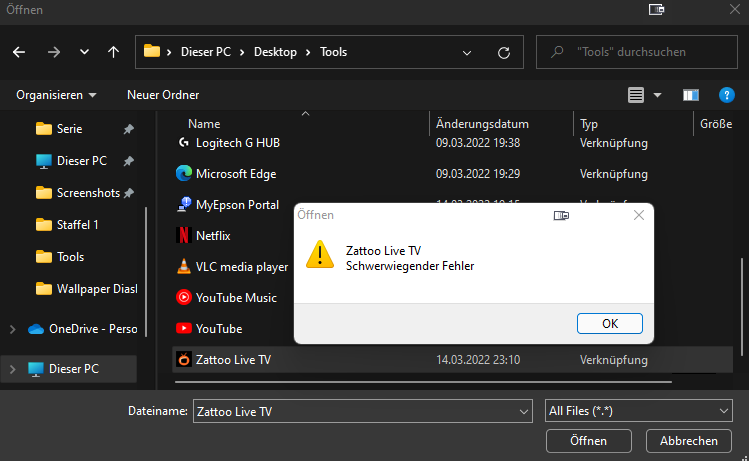This screenshot has height=461, width=749.
Task: Sort by Typ column header
Action: pyautogui.click(x=588, y=124)
